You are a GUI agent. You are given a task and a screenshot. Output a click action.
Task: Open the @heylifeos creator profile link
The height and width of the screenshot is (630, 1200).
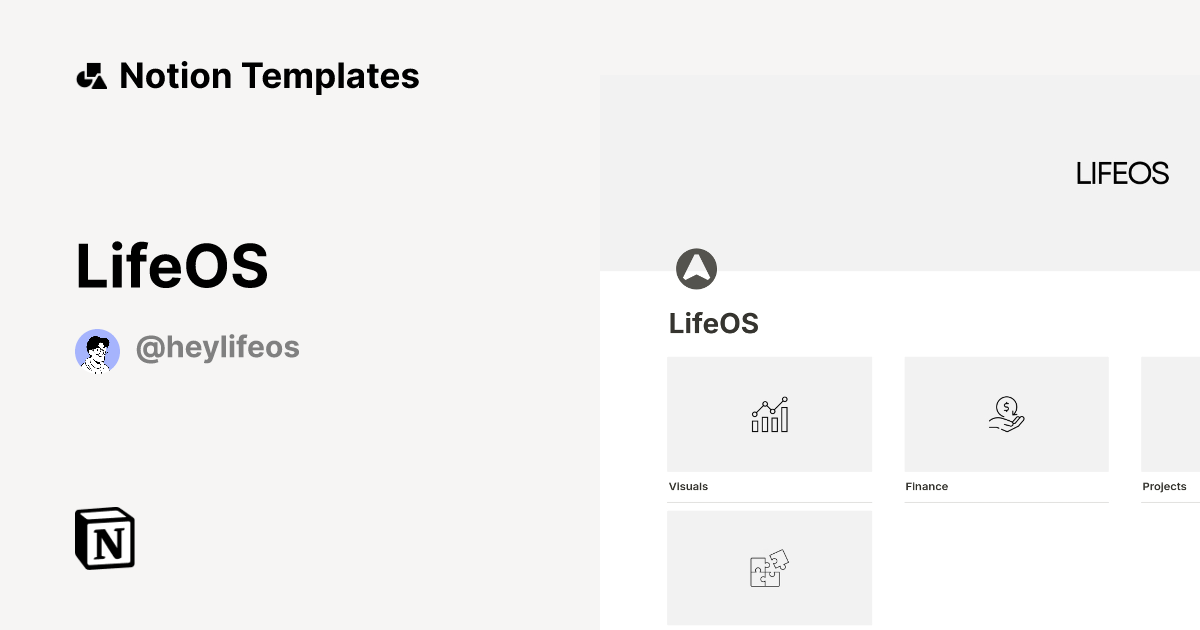pyautogui.click(x=218, y=347)
